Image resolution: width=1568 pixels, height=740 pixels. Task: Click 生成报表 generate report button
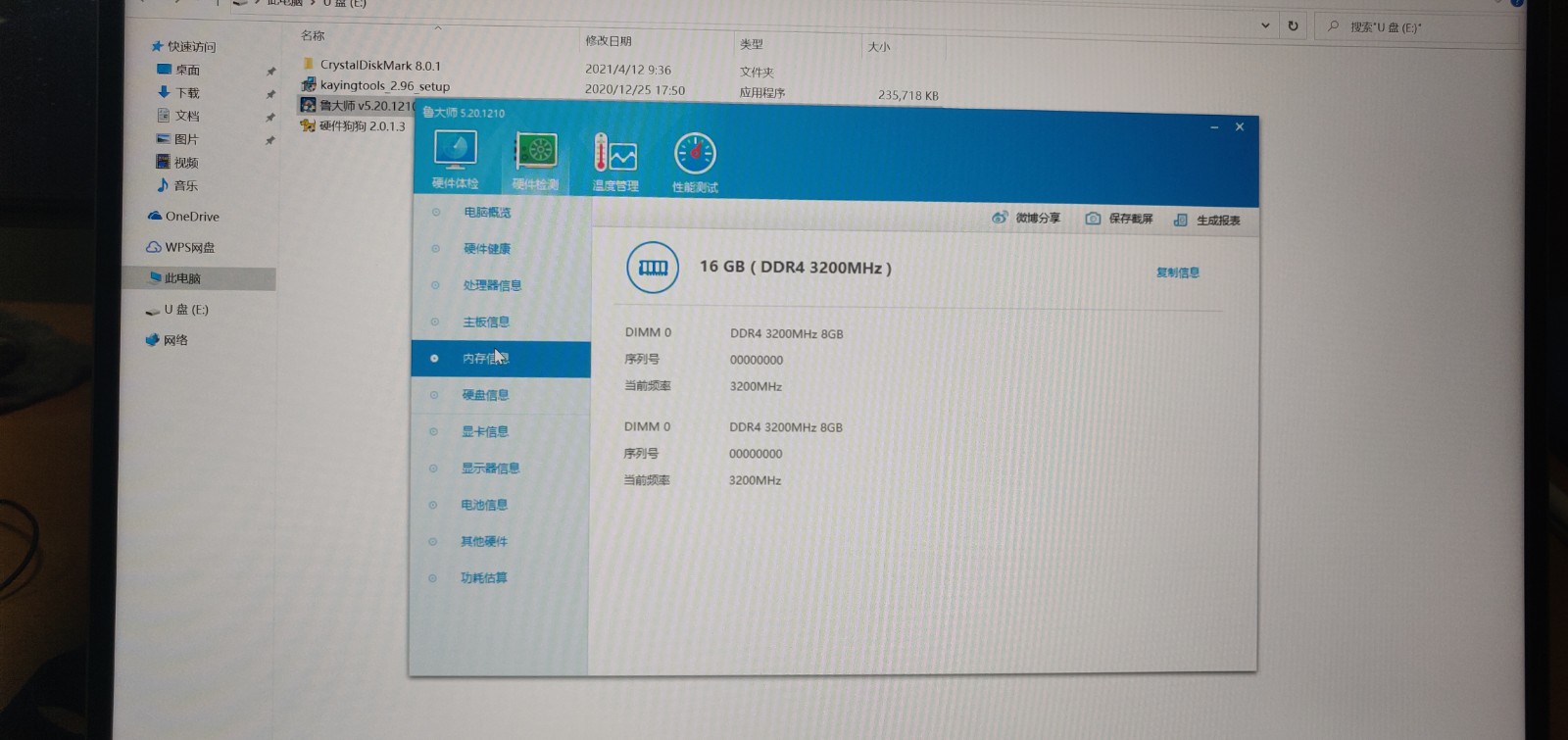tap(1207, 221)
